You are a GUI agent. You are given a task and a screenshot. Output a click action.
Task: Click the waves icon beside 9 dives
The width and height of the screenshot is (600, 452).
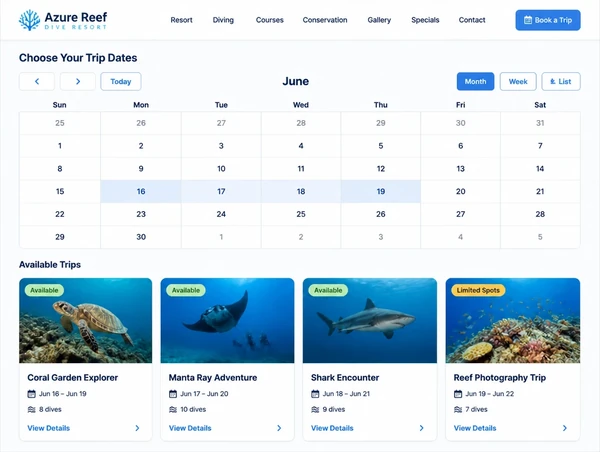click(315, 410)
